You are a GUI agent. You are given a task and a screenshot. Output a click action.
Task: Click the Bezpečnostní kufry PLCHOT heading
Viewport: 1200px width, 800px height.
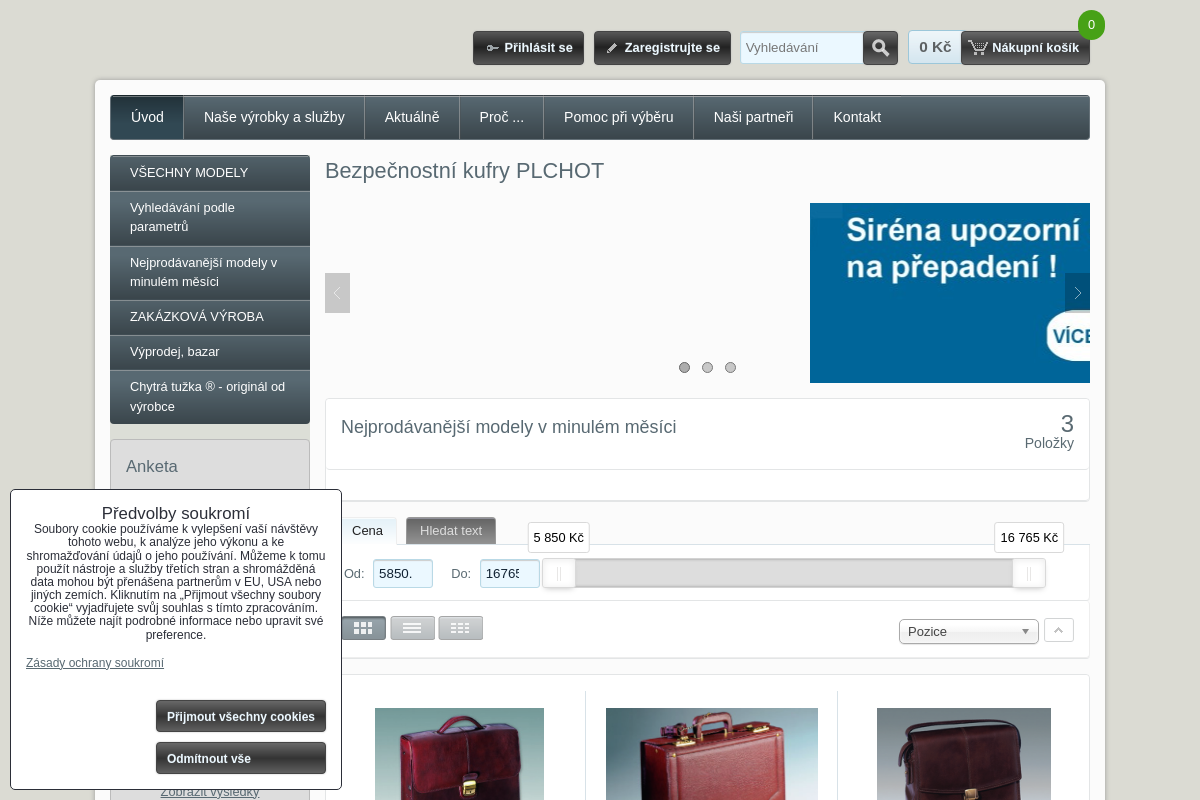[x=465, y=171]
